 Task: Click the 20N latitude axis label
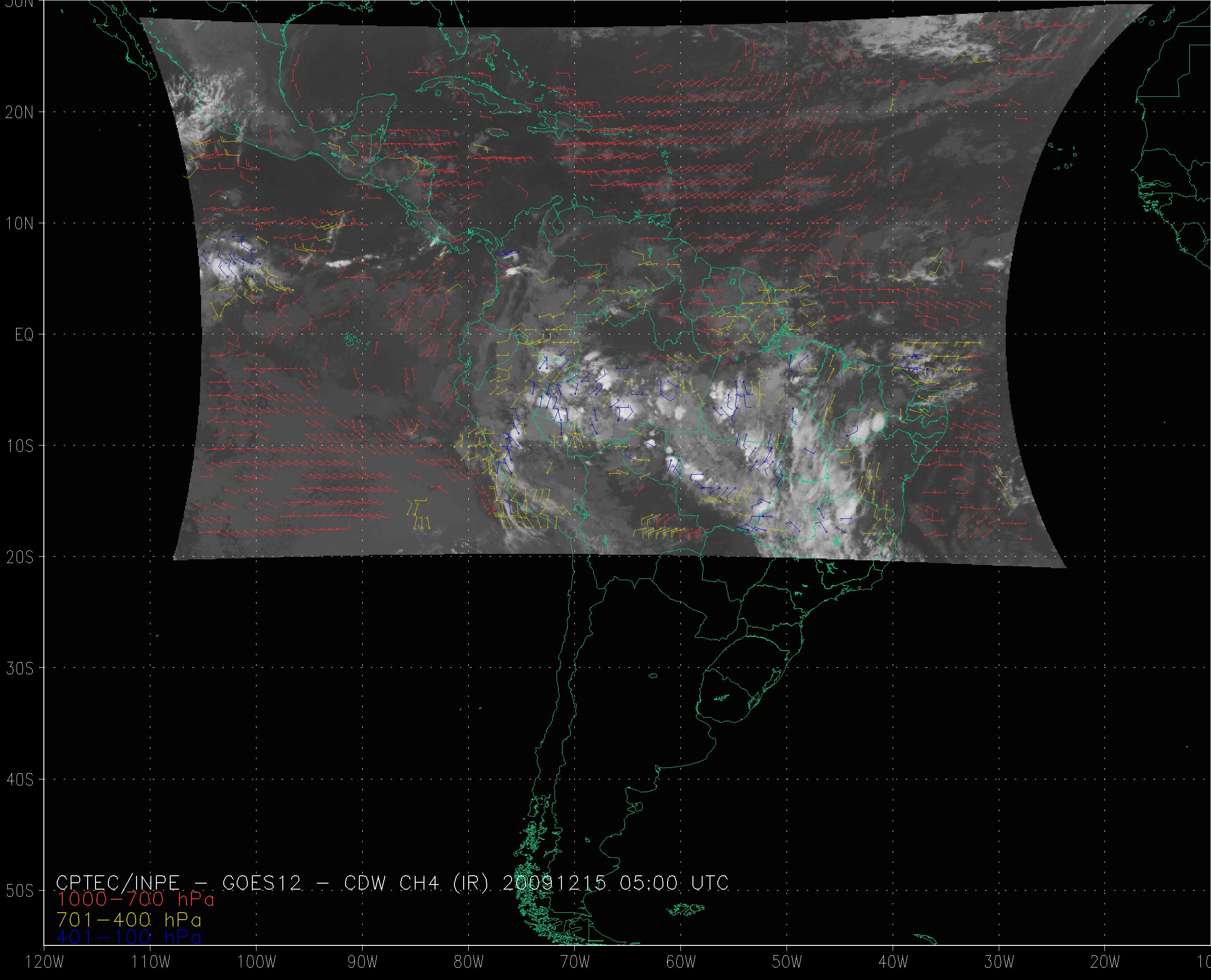tap(19, 113)
